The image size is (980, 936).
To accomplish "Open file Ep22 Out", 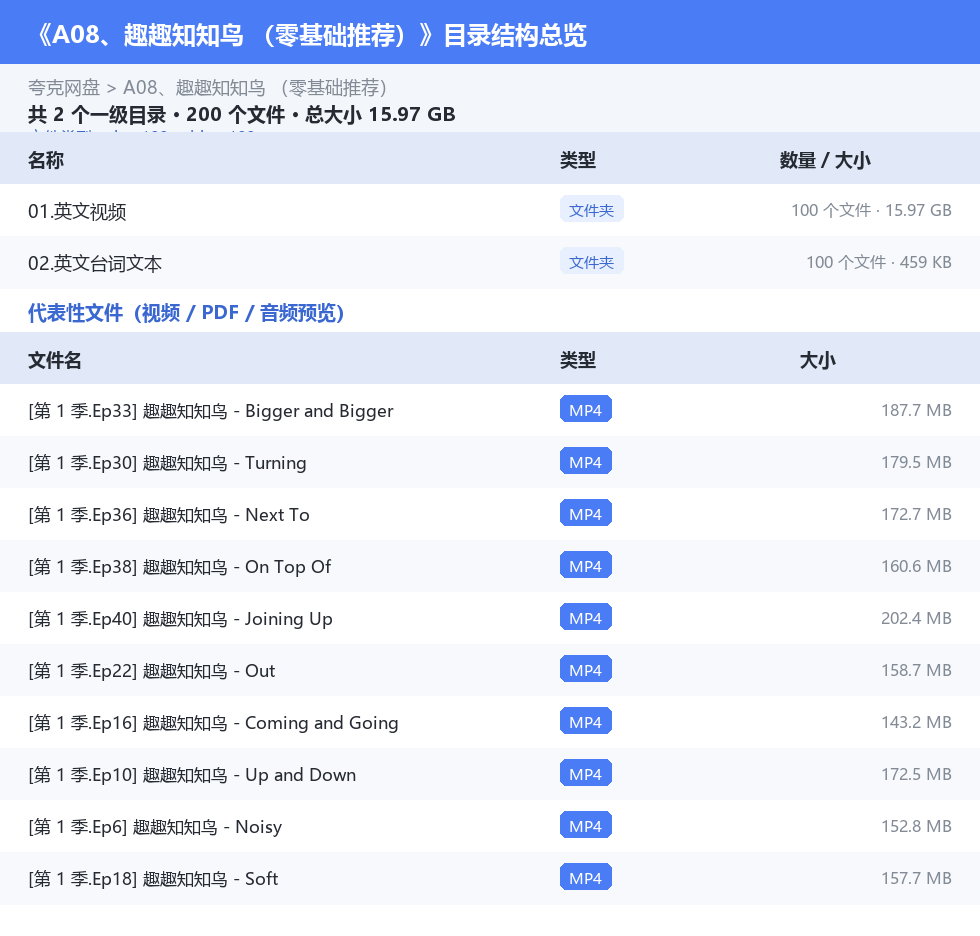I will [x=490, y=670].
